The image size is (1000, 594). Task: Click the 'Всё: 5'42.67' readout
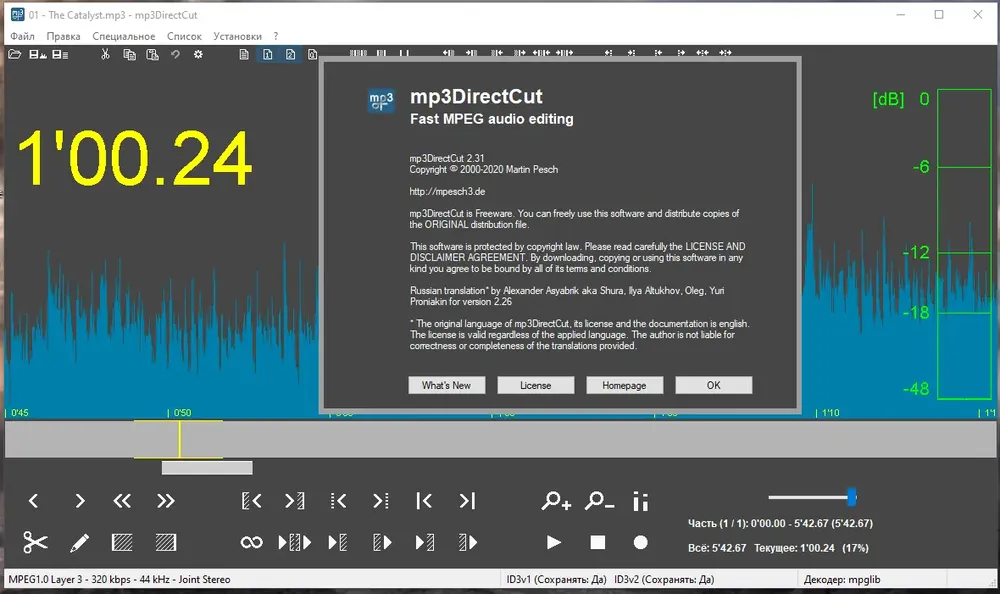tap(717, 548)
